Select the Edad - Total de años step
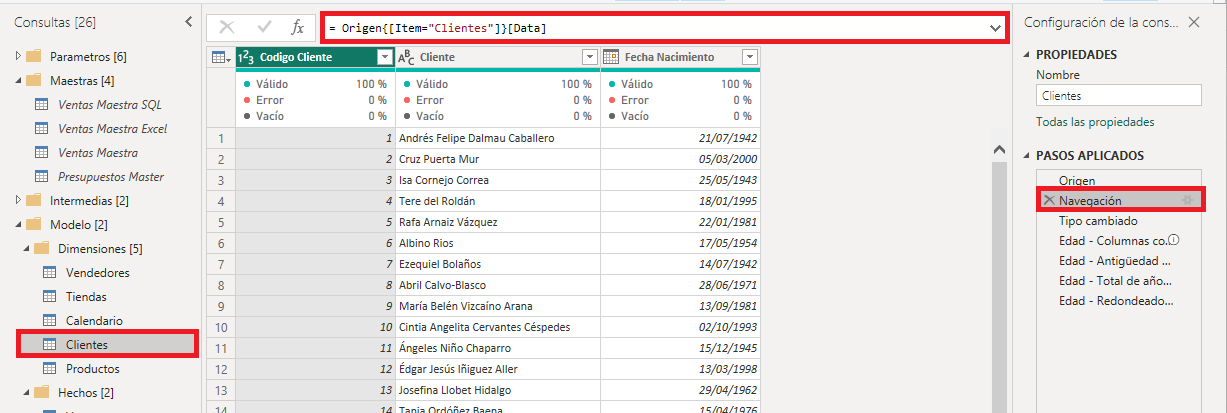 [x=1118, y=280]
